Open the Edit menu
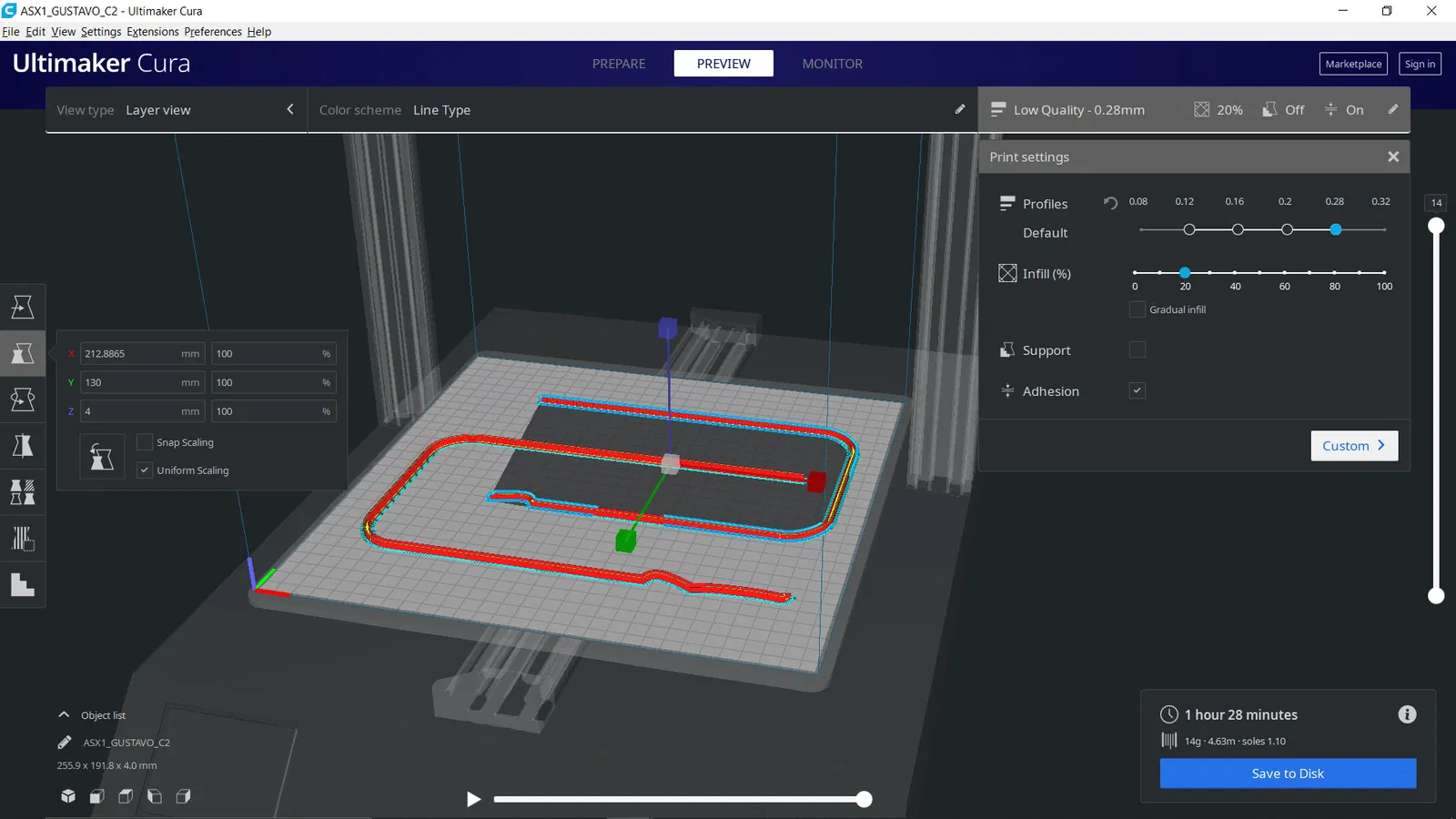This screenshot has width=1456, height=819. click(x=35, y=31)
